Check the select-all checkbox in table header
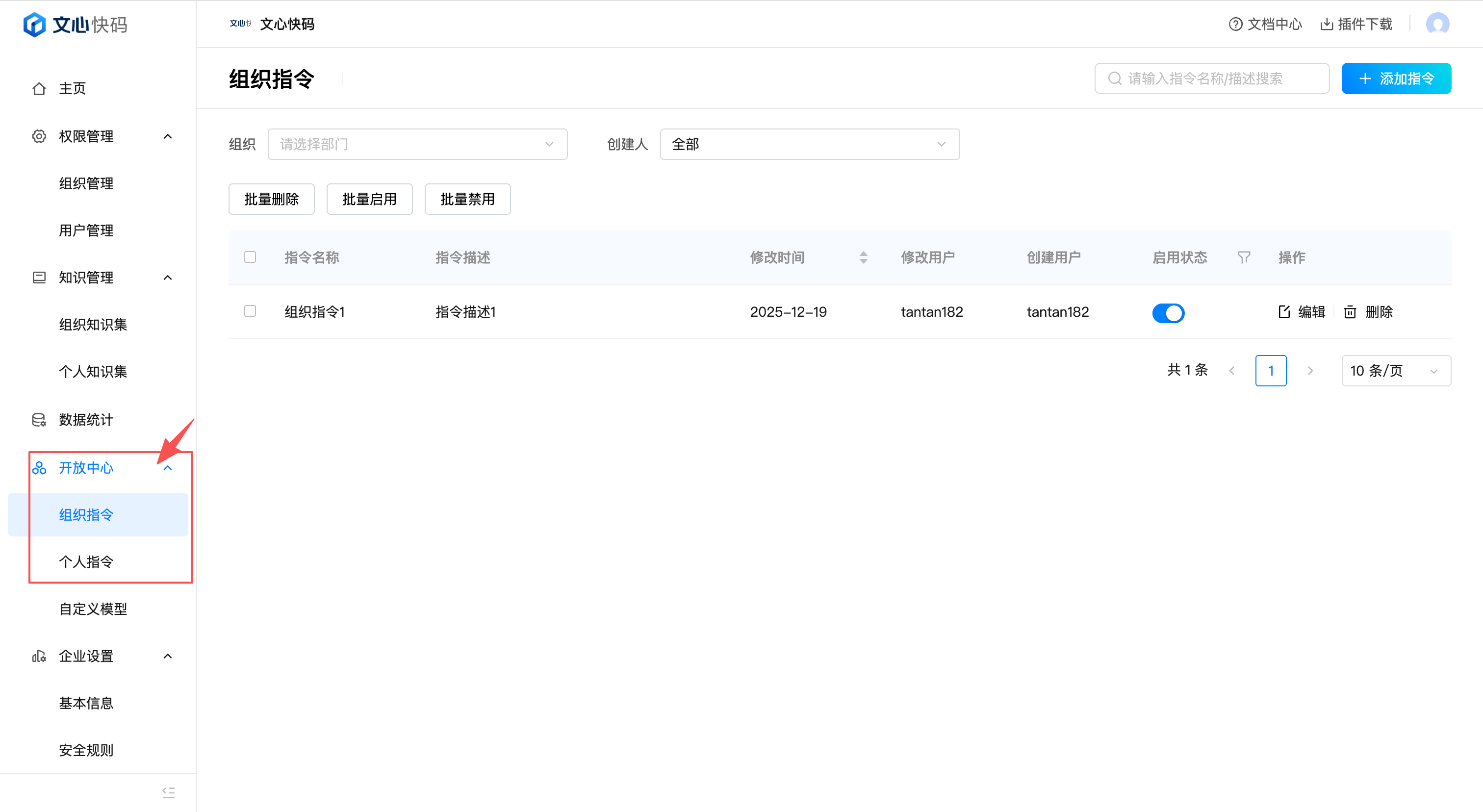 click(x=250, y=257)
